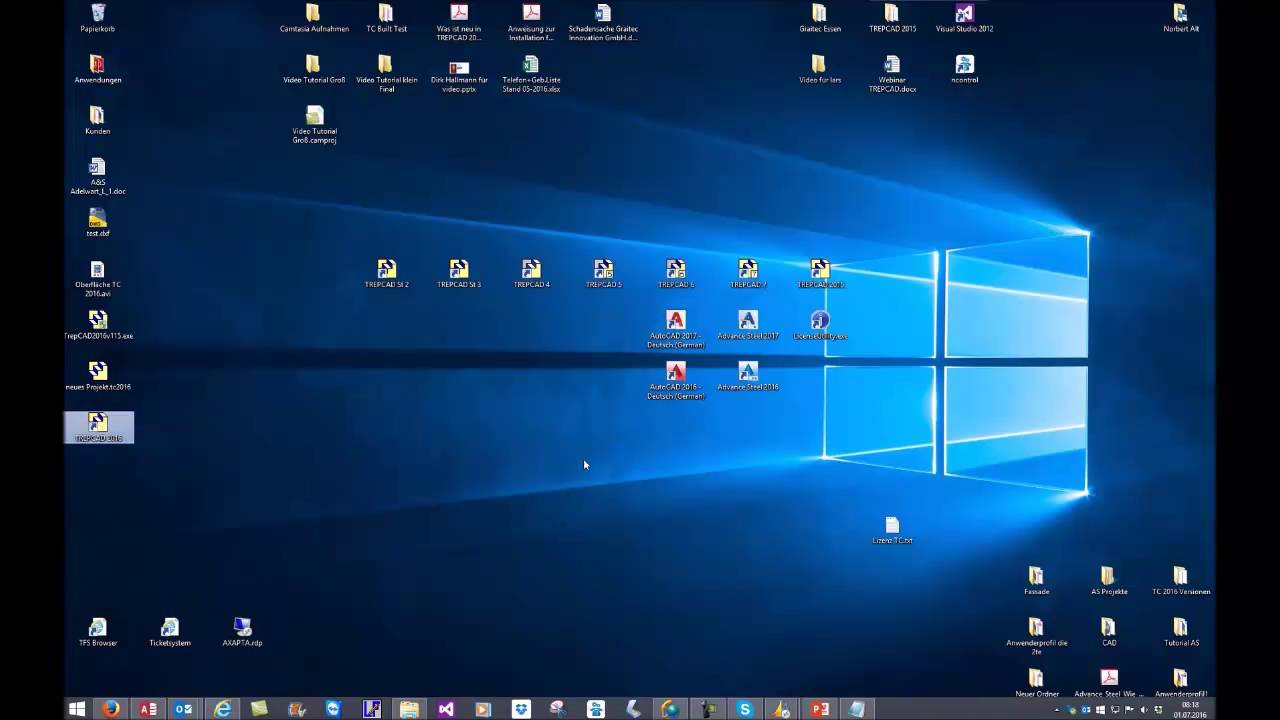Click the TrepCAD2016v115.exe installer icon
Screen dimensions: 1280x720
tap(98, 321)
